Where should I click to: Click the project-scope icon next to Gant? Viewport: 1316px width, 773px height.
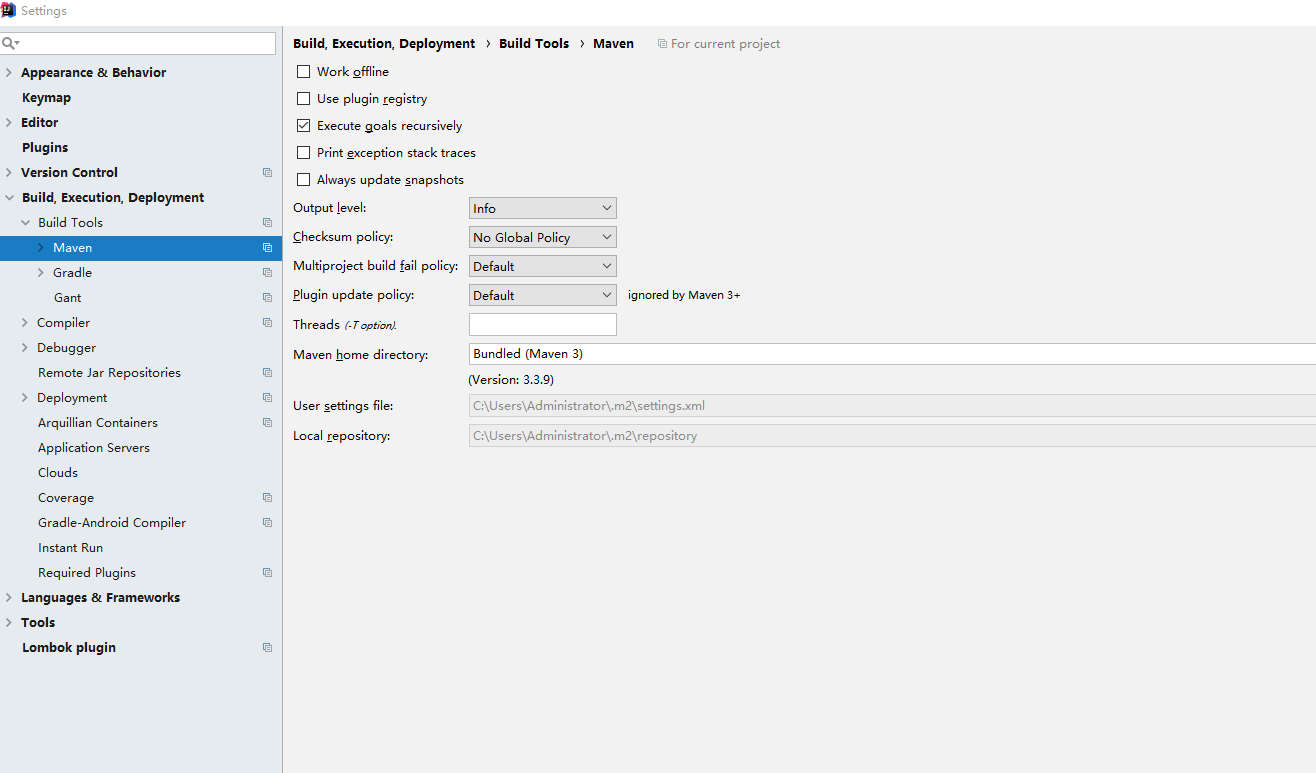pos(267,298)
